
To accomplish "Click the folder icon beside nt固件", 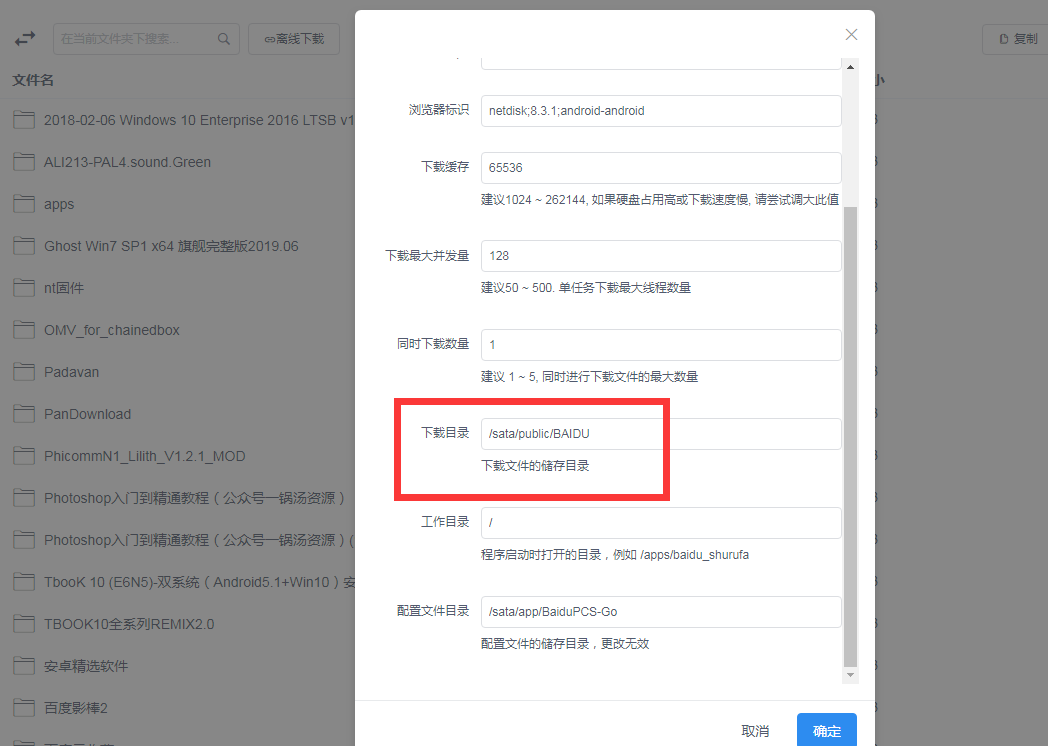I will coord(24,288).
